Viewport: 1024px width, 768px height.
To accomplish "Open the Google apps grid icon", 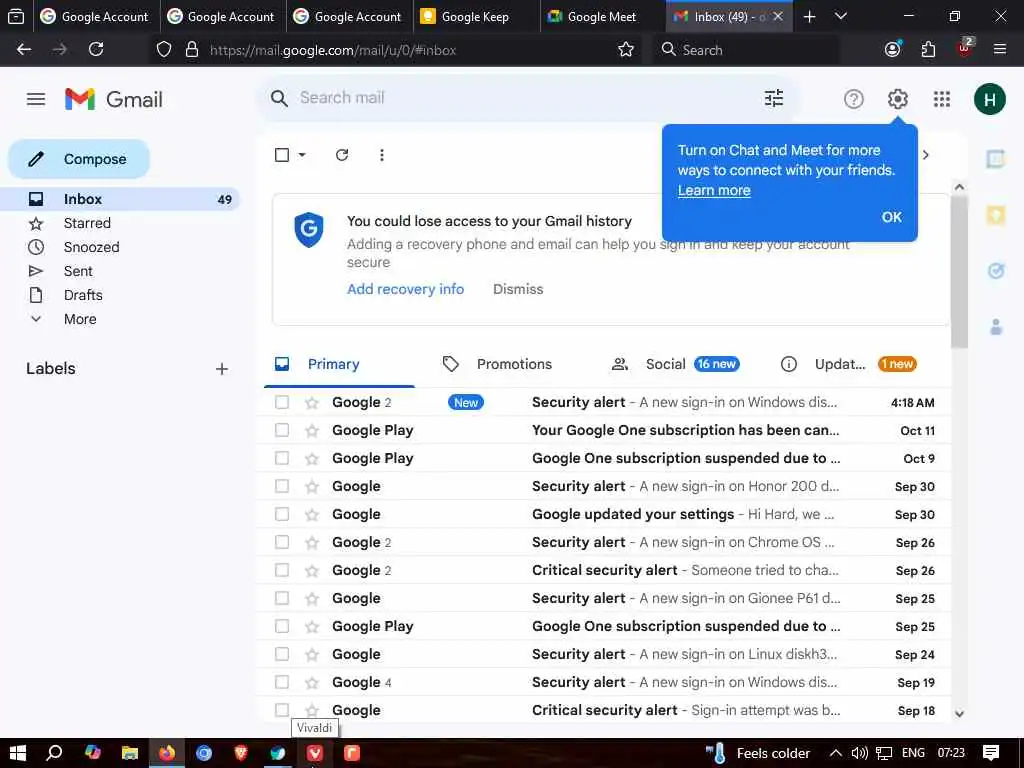I will [942, 99].
